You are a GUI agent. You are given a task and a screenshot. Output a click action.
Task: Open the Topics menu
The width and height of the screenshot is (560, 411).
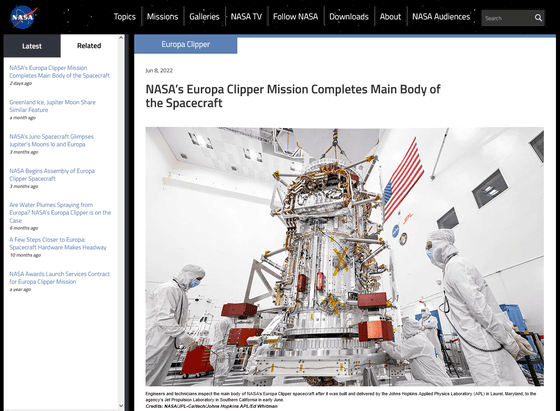125,17
